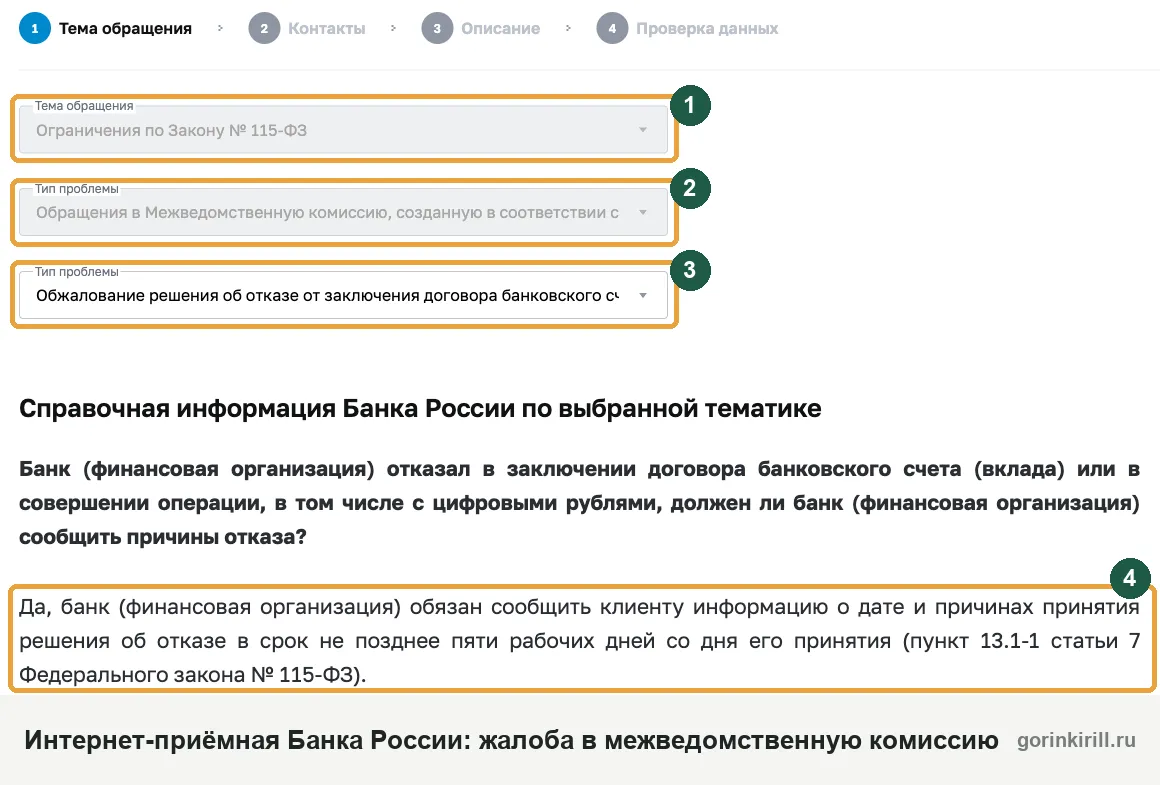Click the grey circle step 2 icon

264,29
